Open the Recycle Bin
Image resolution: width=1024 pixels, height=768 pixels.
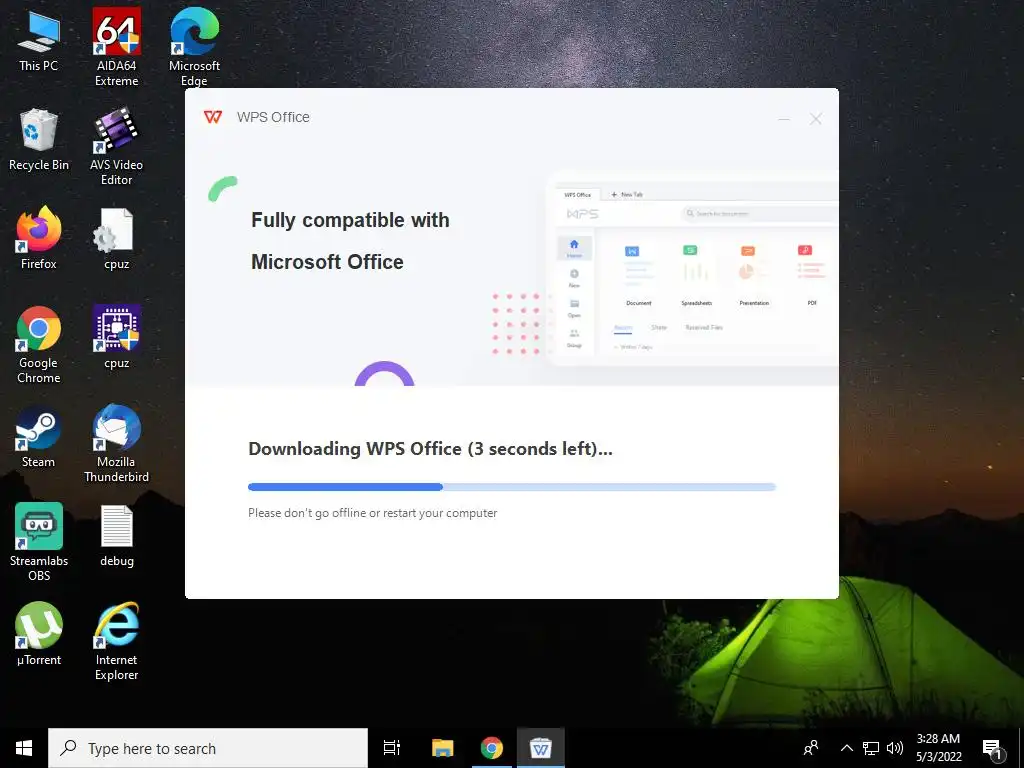(39, 140)
